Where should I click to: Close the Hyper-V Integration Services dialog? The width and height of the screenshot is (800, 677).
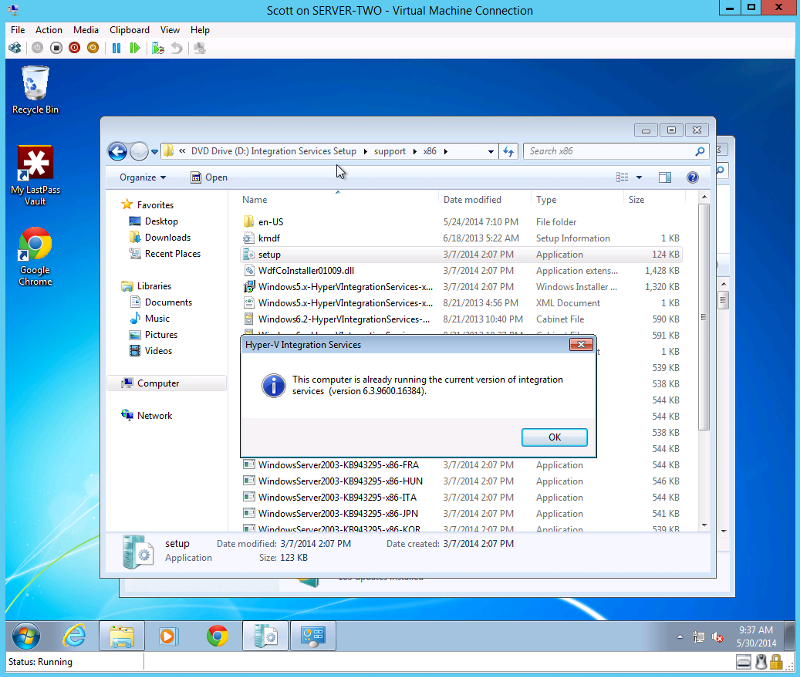click(581, 345)
